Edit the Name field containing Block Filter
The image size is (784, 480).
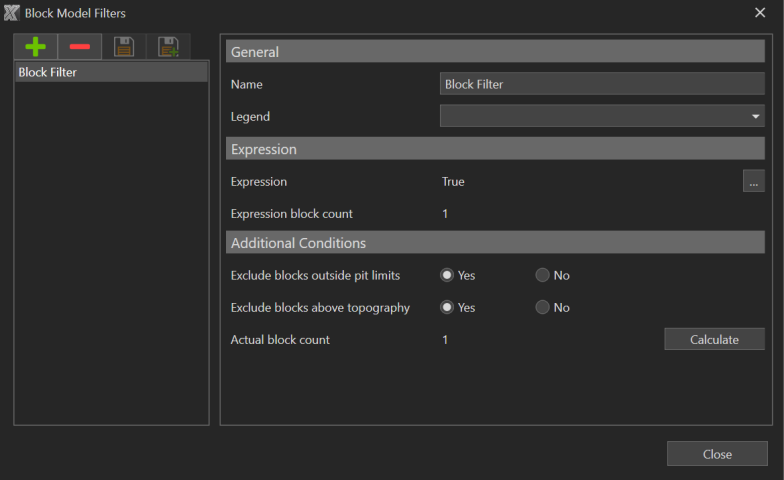602,84
